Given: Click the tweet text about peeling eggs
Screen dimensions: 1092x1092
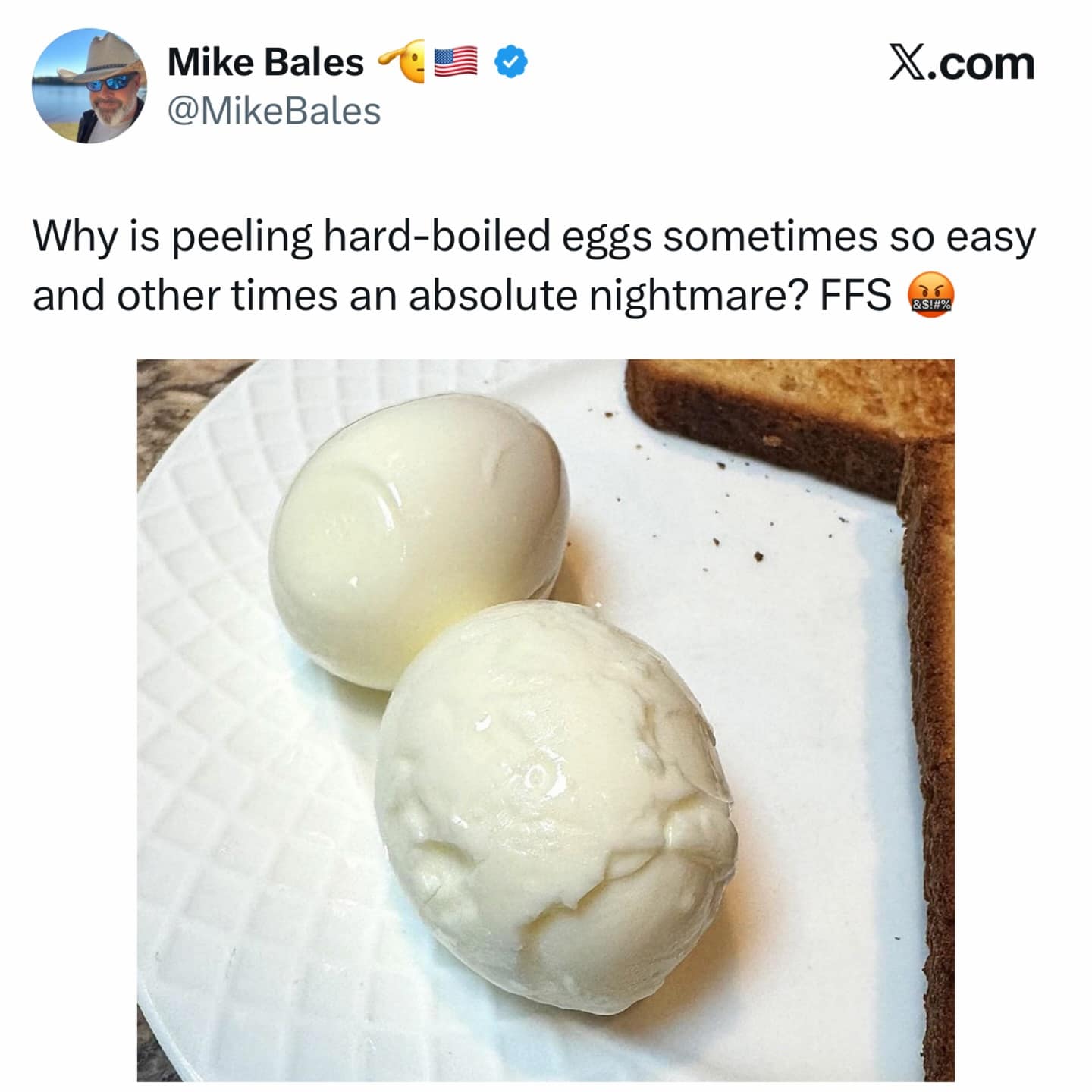Looking at the screenshot, I should pos(534,265).
